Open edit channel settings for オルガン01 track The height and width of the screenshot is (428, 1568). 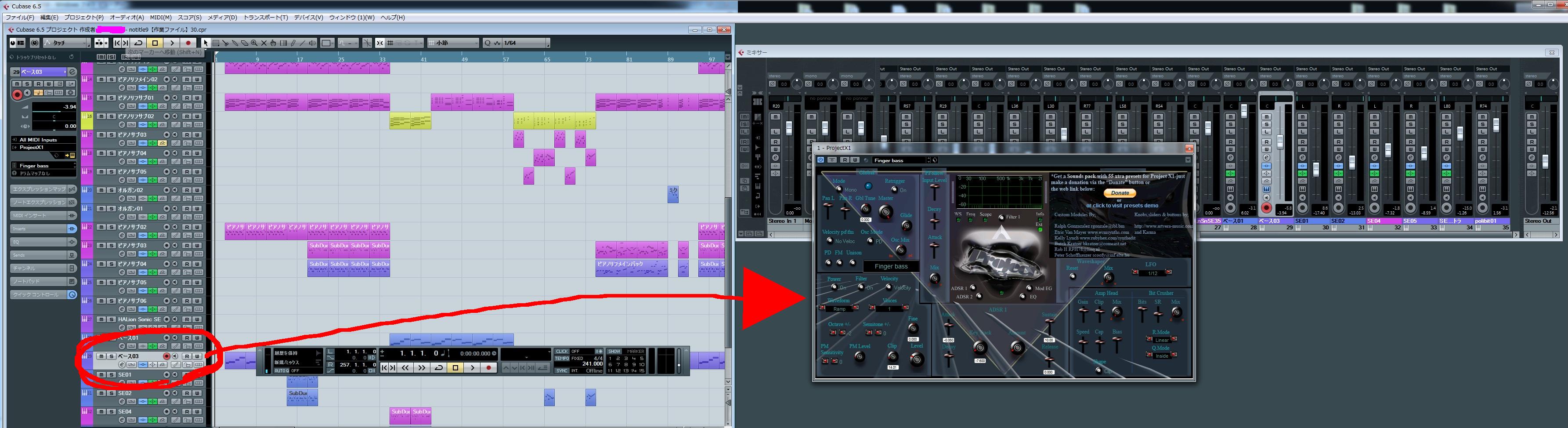[123, 218]
